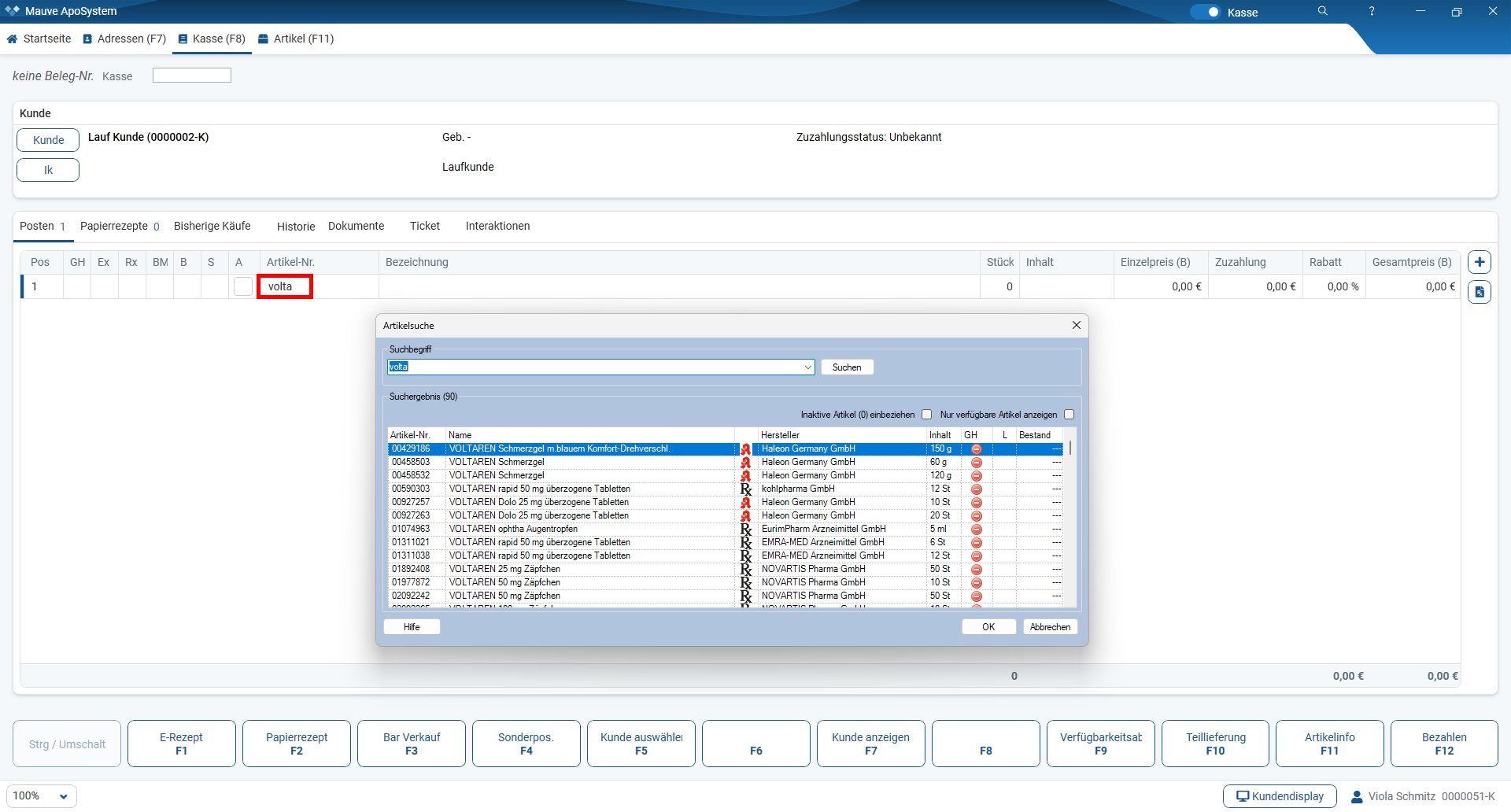The height and width of the screenshot is (812, 1511).
Task: Select row VOLTAREN Schmerzgel 120 g
Action: coord(725,475)
